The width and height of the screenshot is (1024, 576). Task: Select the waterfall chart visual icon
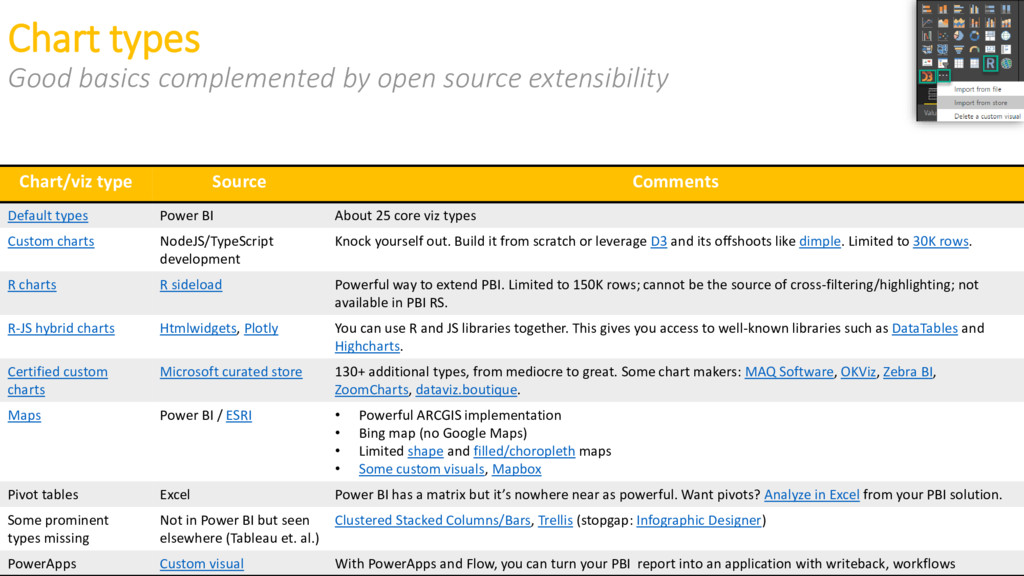927,36
